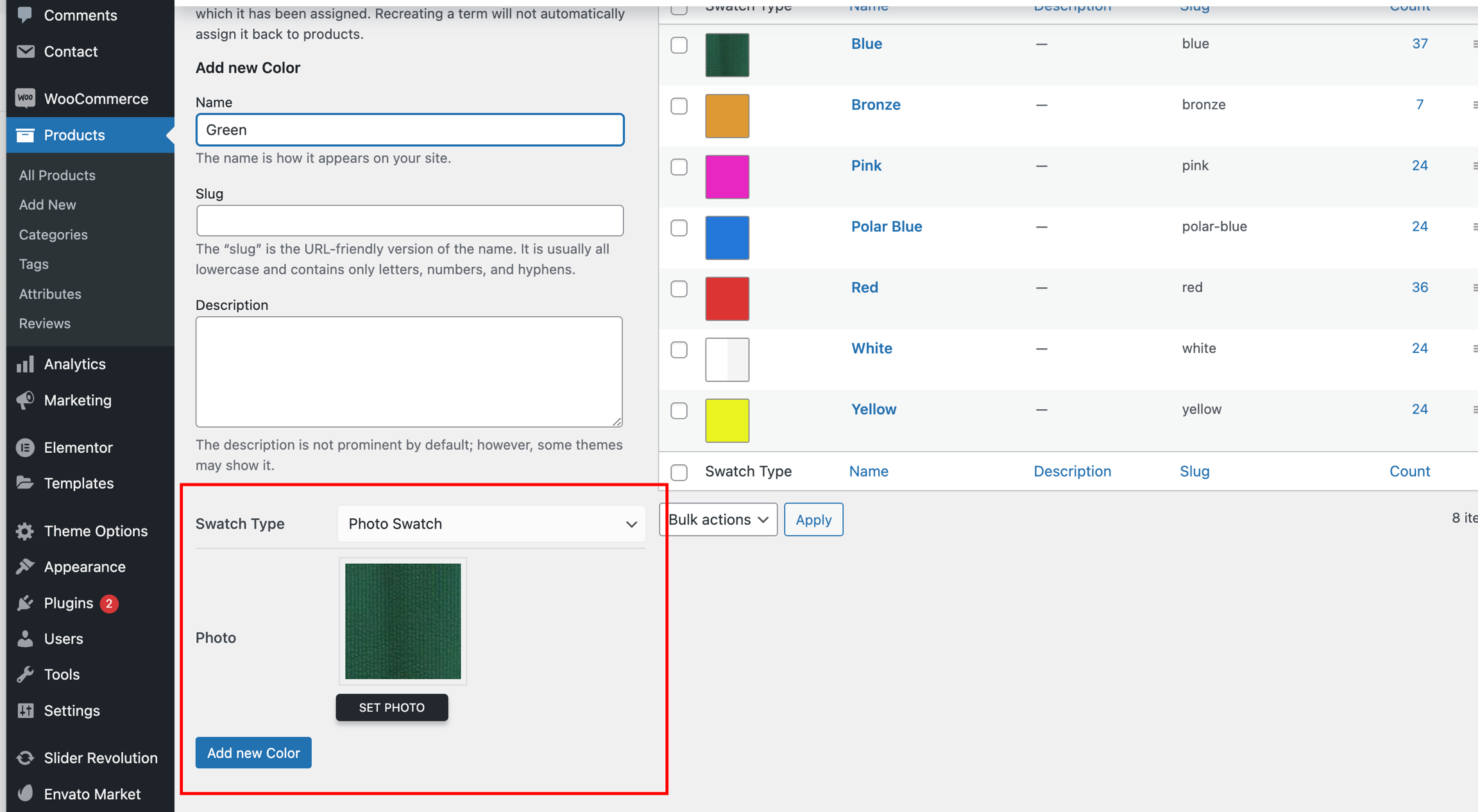Click the Pink color swatch
This screenshot has width=1478, height=812.
727,176
